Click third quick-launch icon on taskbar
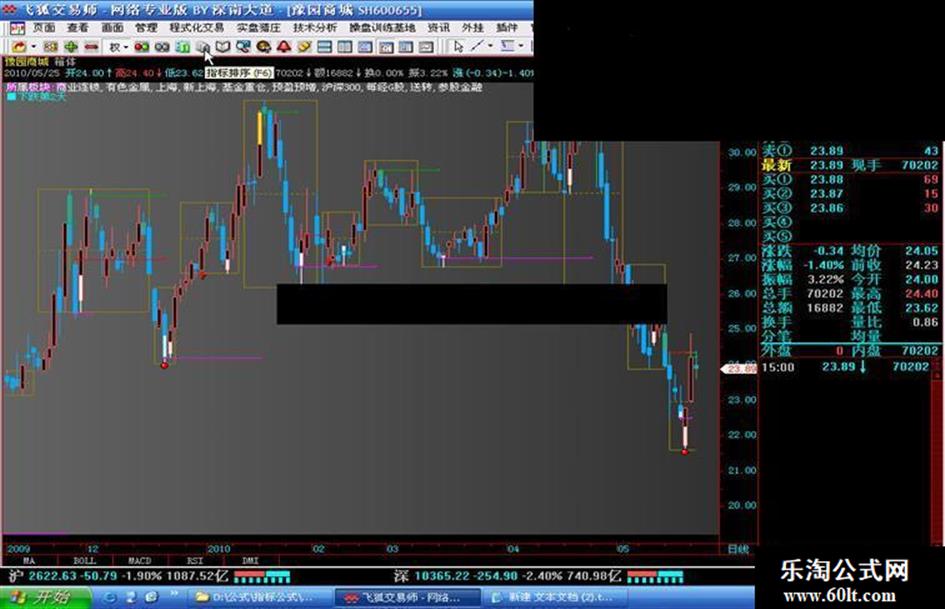This screenshot has width=945, height=609. [151, 597]
